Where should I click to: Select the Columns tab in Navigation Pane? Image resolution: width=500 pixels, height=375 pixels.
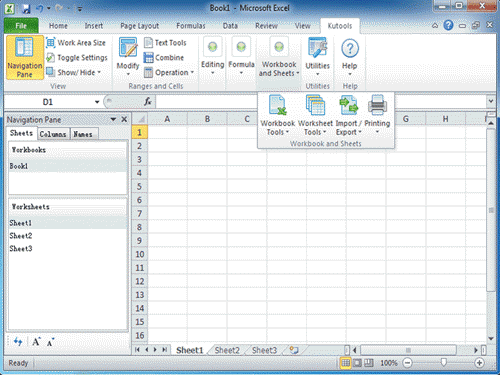[x=53, y=134]
